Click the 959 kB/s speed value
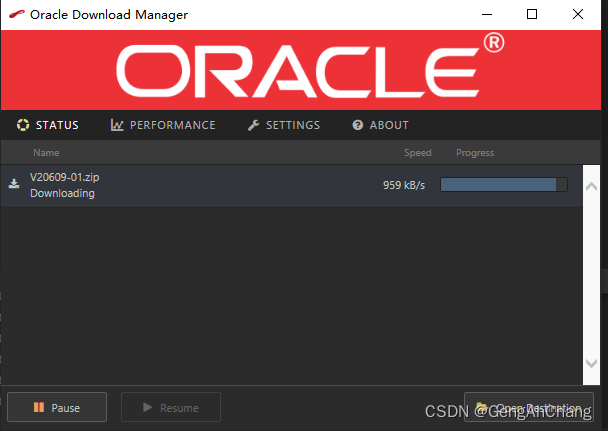The width and height of the screenshot is (608, 431). click(404, 185)
